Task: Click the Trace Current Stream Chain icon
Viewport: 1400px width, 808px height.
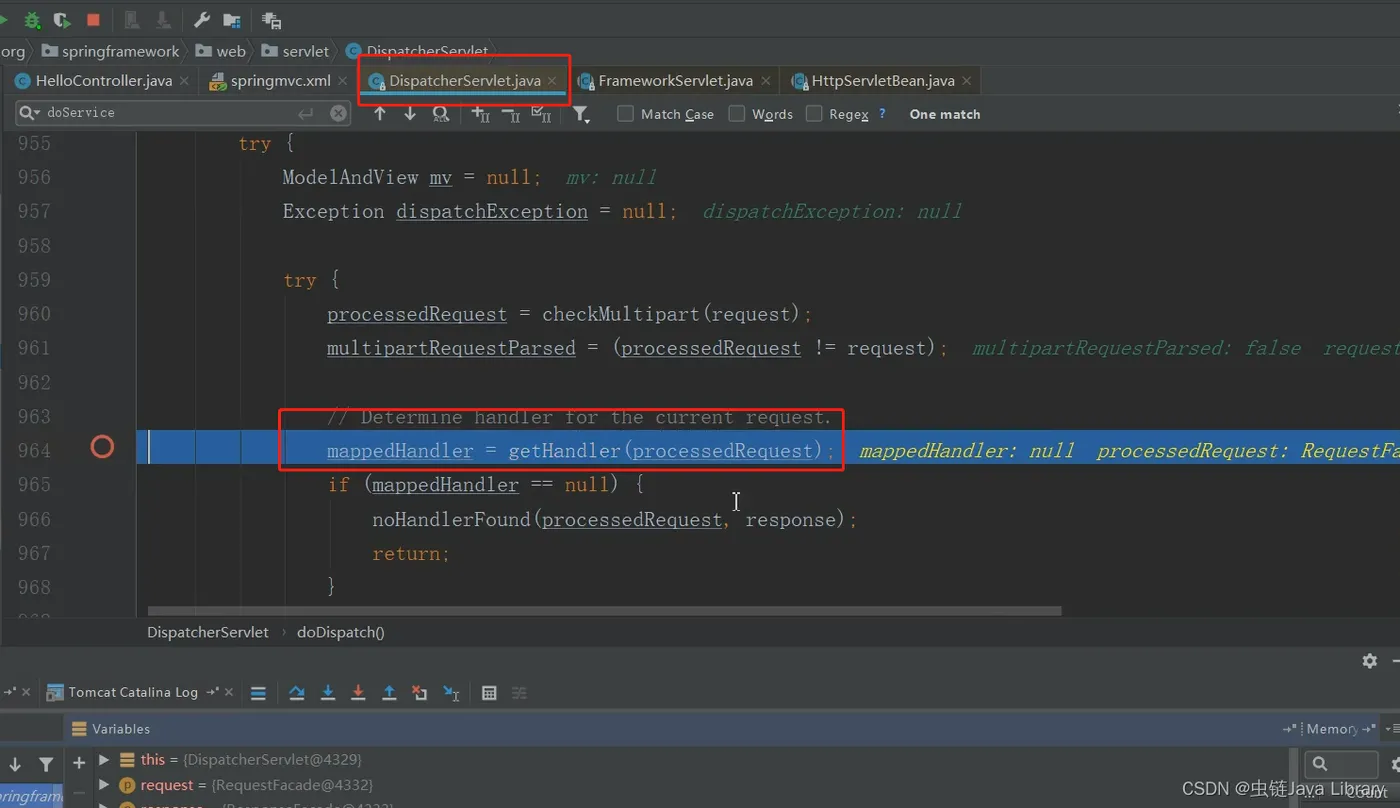Action: (x=519, y=693)
